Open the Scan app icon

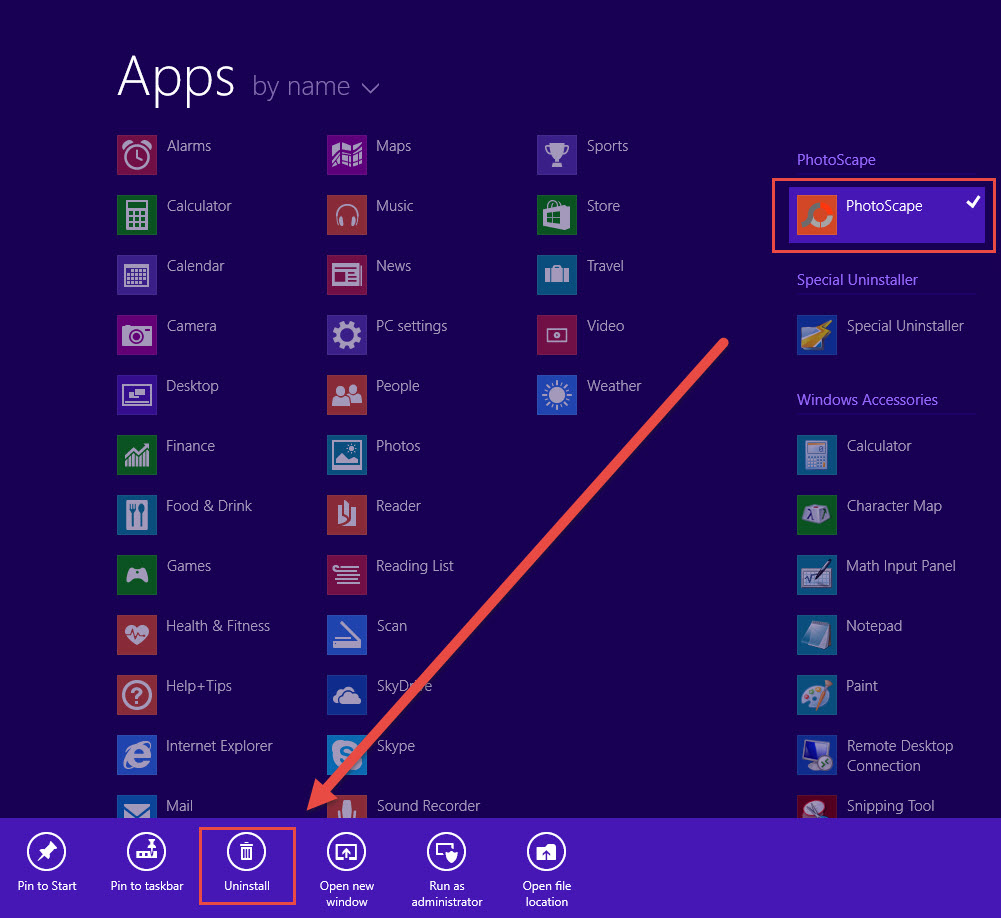click(x=347, y=635)
